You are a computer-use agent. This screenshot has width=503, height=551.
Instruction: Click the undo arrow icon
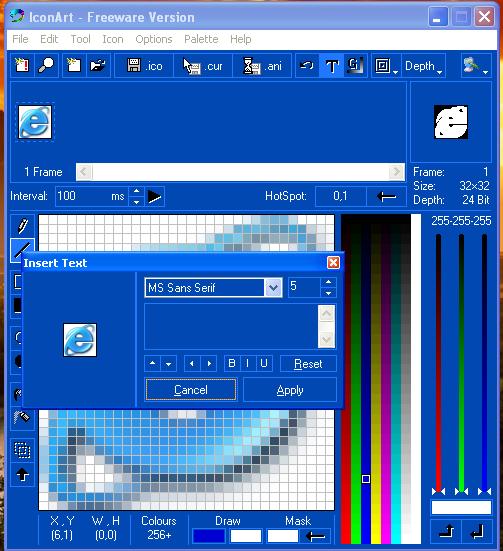click(307, 66)
